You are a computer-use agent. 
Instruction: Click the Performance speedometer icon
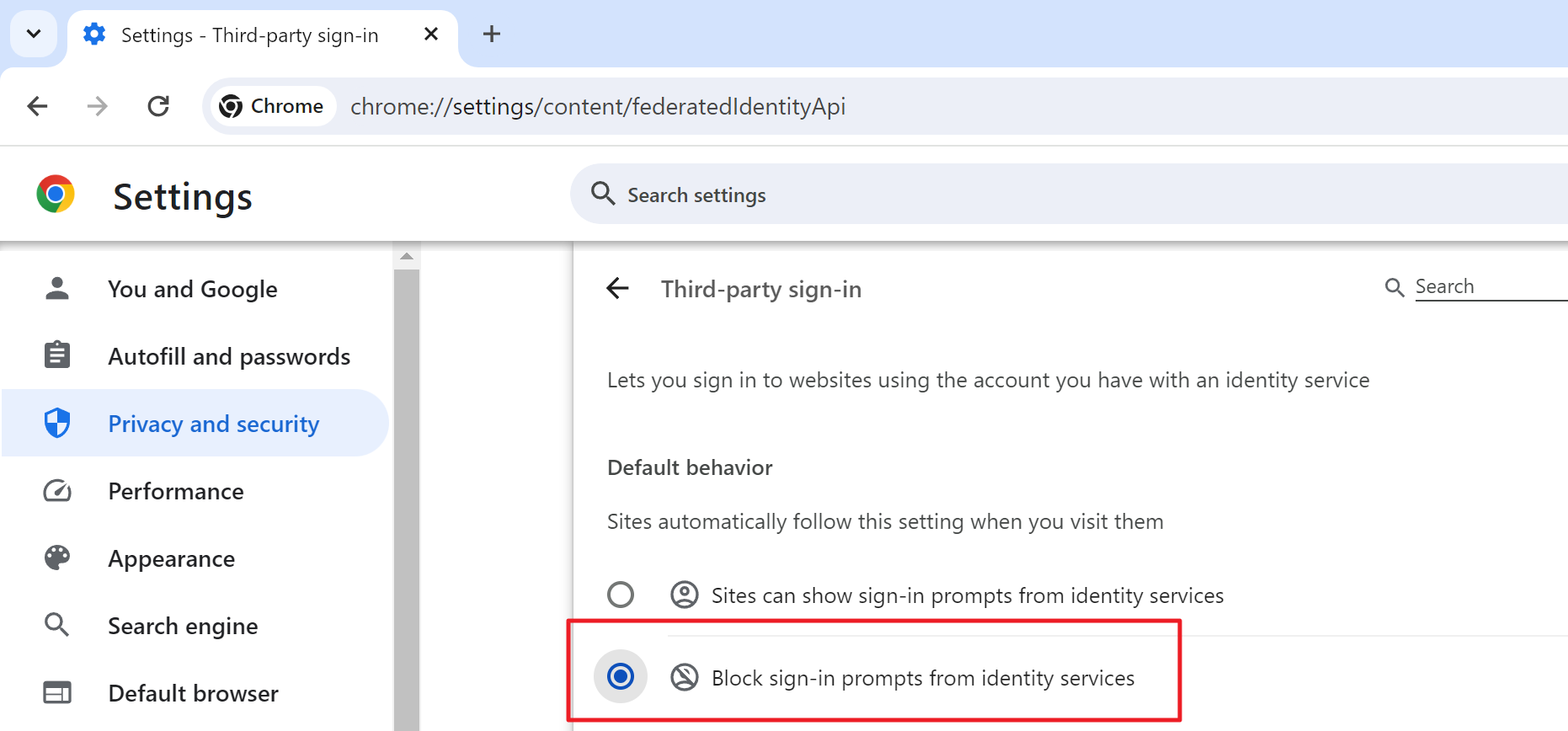click(x=56, y=490)
